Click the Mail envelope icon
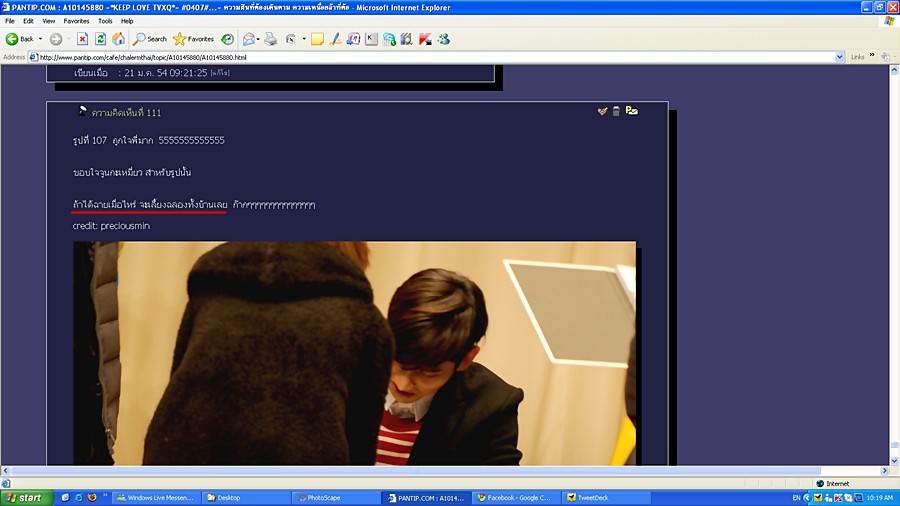The image size is (900, 506). click(249, 39)
